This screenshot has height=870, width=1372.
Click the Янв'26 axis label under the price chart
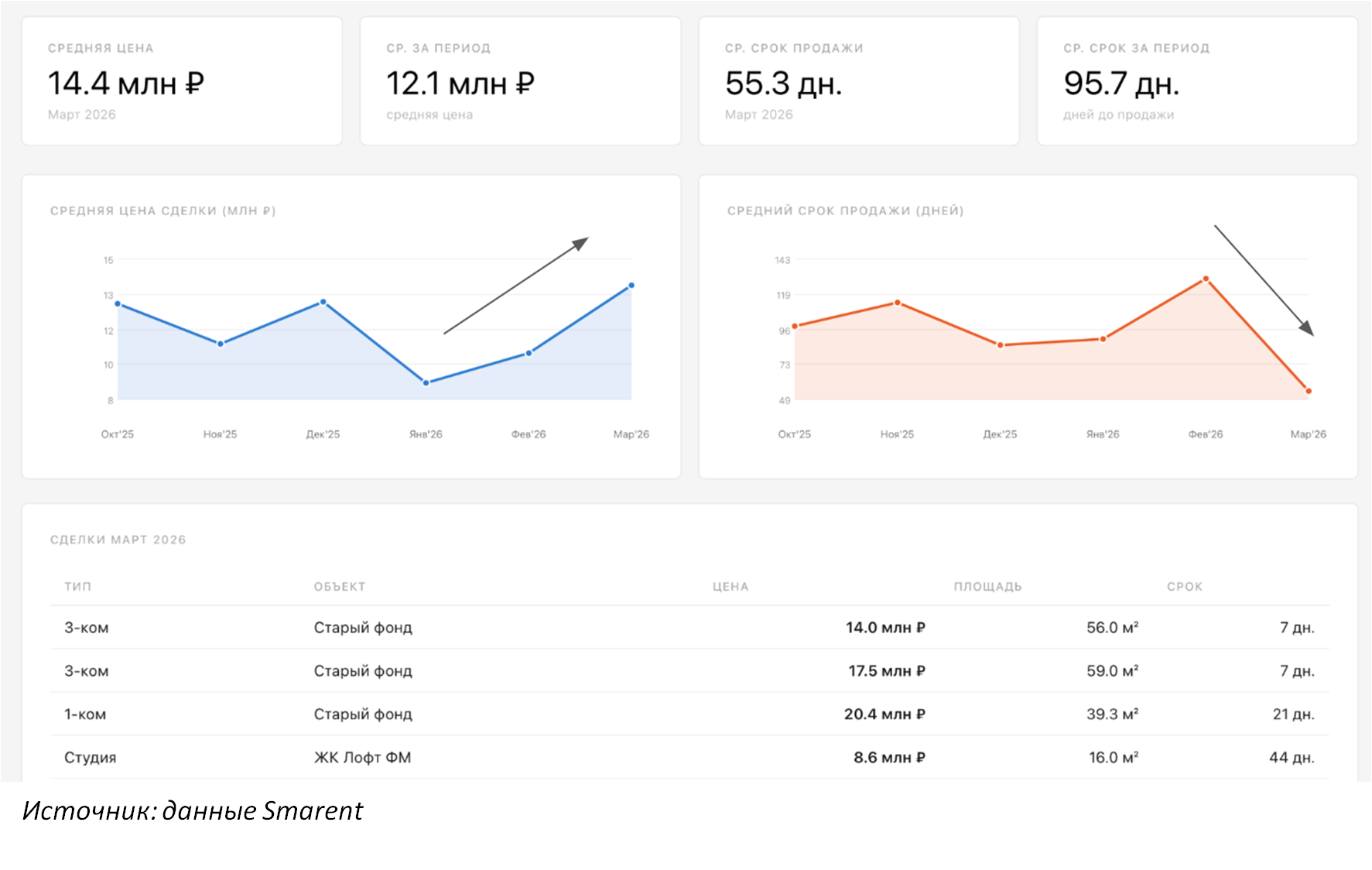426,434
